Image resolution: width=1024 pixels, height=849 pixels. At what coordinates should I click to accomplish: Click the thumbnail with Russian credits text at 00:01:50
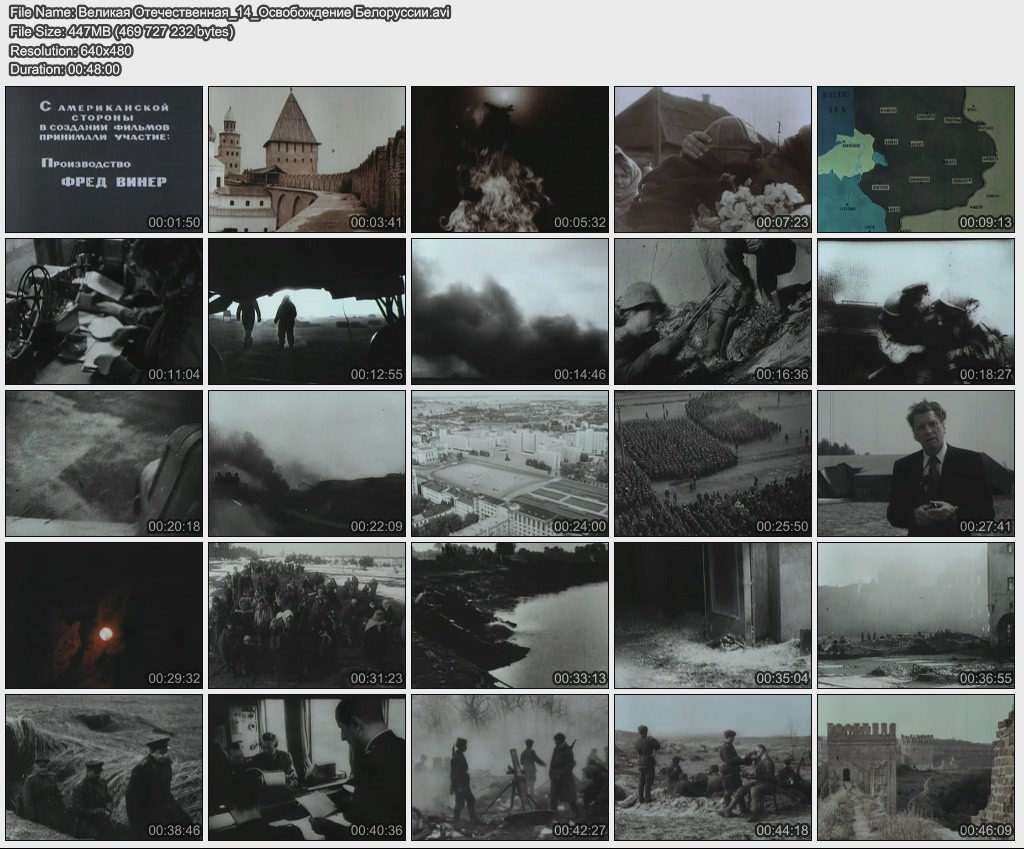point(104,159)
